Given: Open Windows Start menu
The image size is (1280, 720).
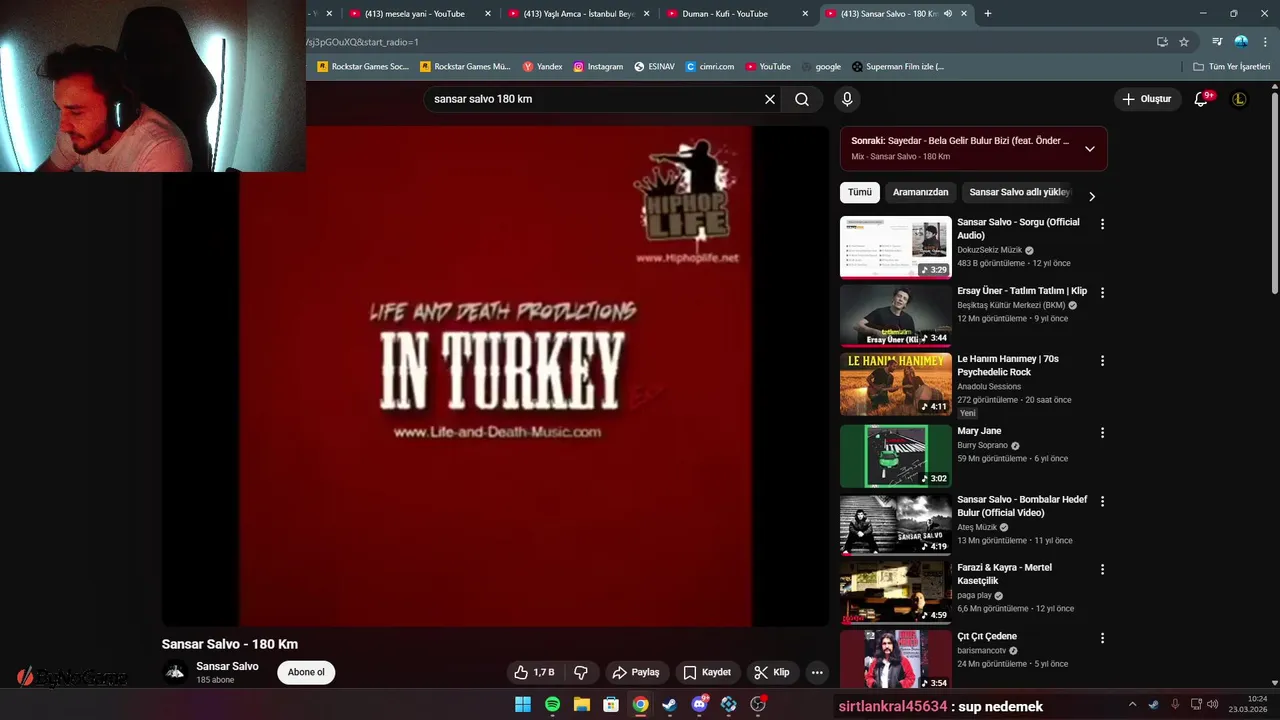Looking at the screenshot, I should click(x=523, y=704).
